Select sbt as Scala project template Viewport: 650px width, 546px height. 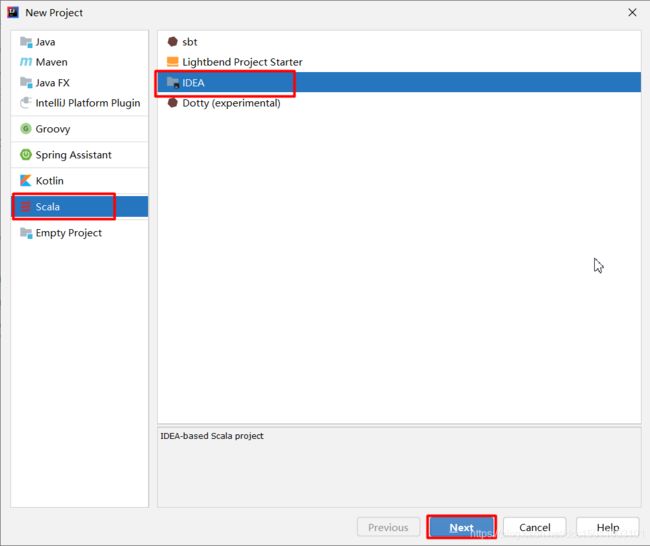click(x=399, y=41)
